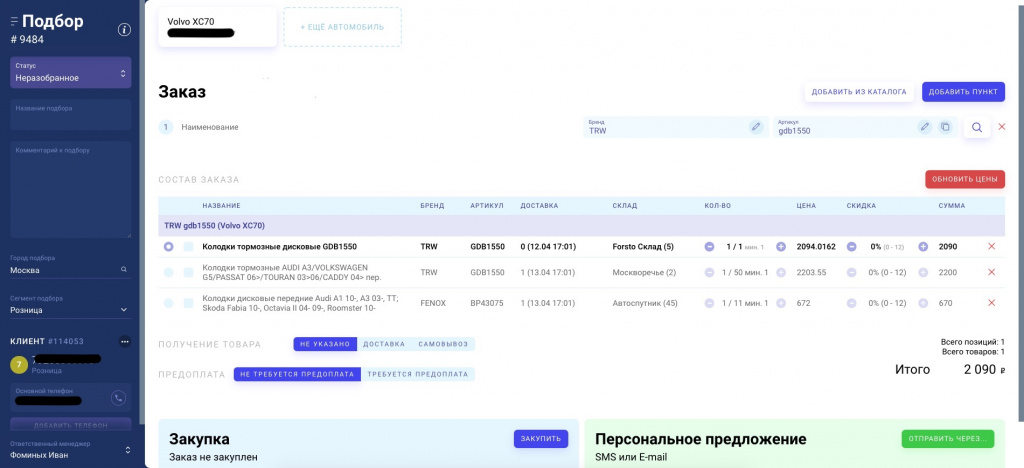The height and width of the screenshot is (468, 1024).
Task: Tick the checkbox for the FENOX brake pads
Action: tap(188, 303)
